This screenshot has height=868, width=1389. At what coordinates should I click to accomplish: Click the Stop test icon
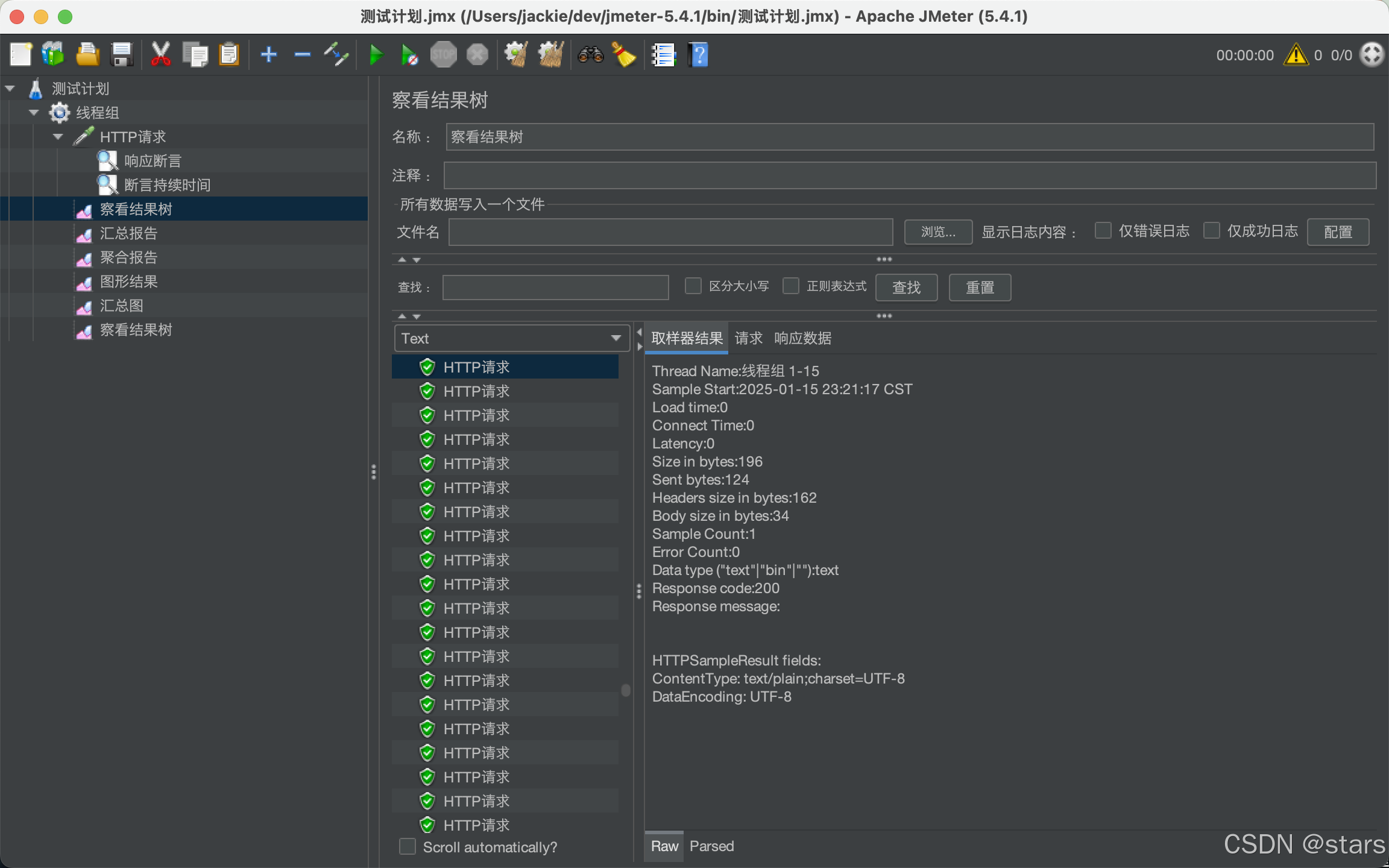[443, 55]
